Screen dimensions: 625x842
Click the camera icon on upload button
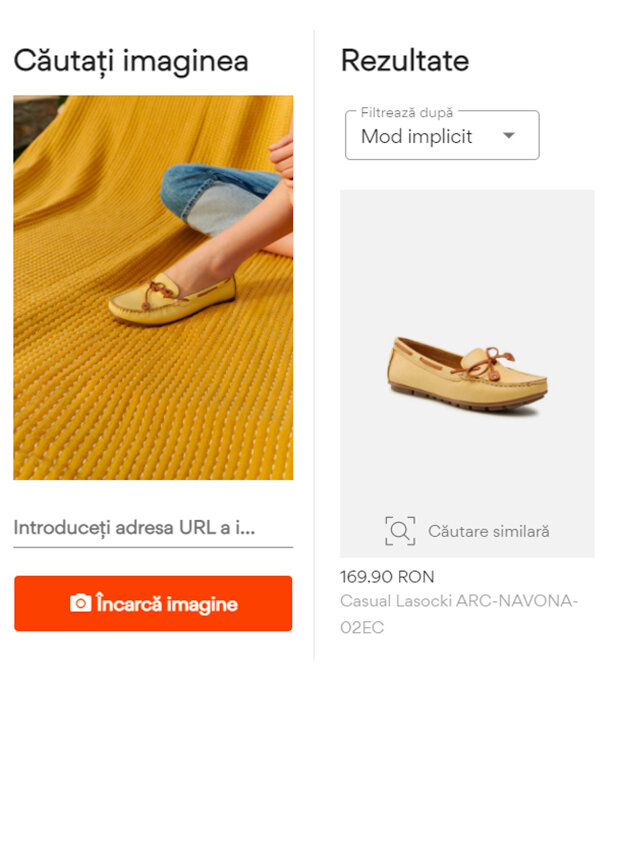pyautogui.click(x=80, y=603)
